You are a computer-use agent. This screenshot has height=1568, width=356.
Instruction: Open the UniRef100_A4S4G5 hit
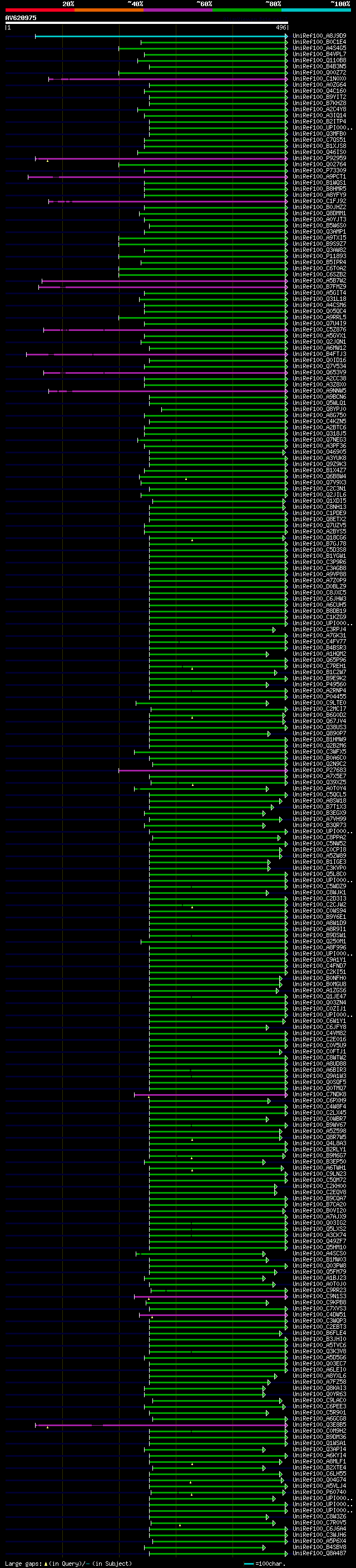pyautogui.click(x=319, y=48)
